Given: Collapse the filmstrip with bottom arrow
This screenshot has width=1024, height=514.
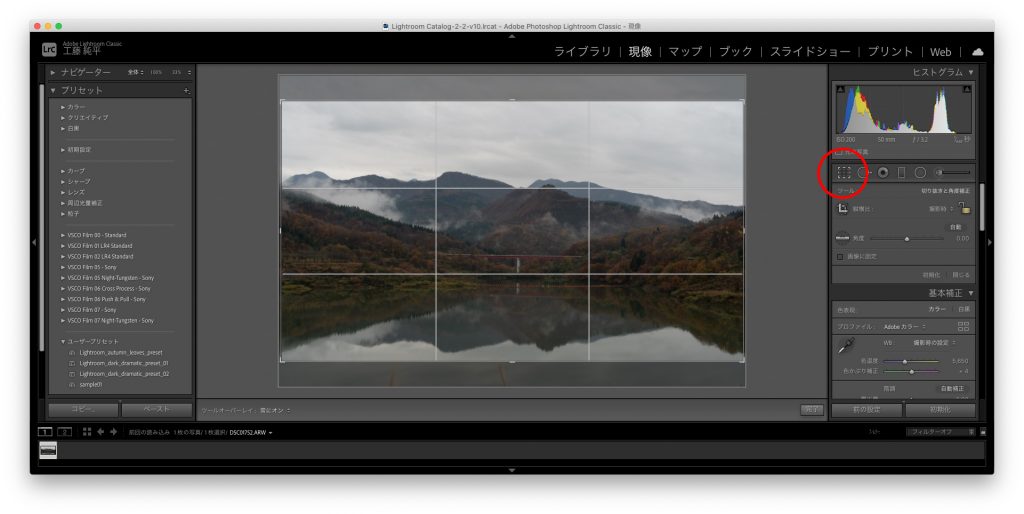Looking at the screenshot, I should 512,470.
